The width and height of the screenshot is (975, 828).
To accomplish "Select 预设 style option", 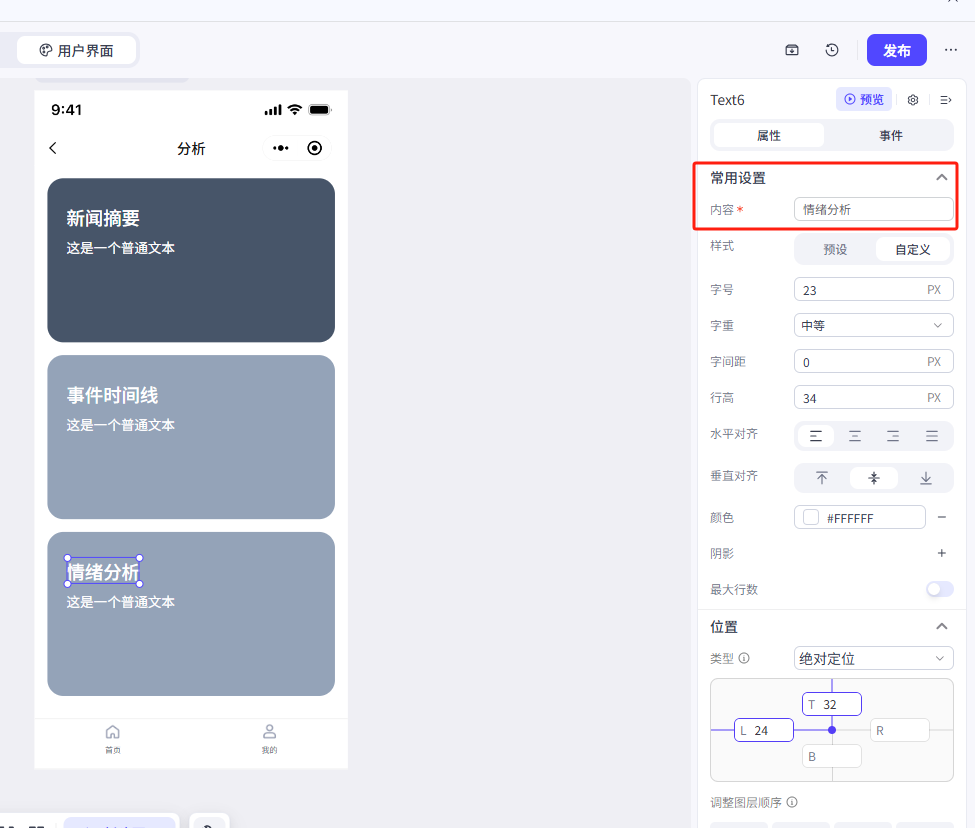I will [x=835, y=250].
